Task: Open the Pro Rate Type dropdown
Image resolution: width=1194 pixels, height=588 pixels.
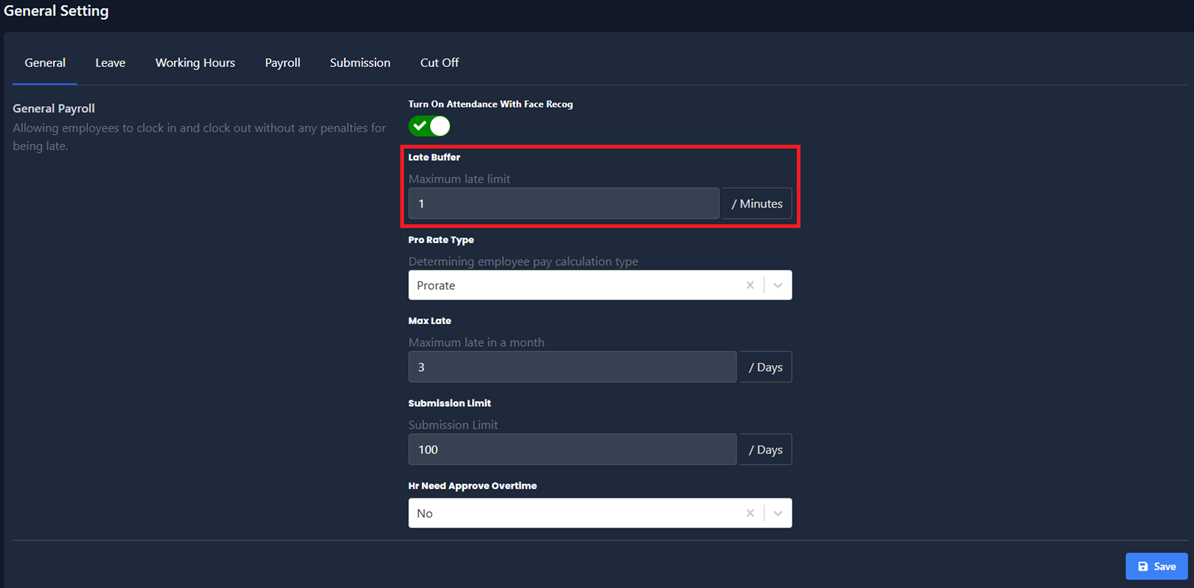Action: tap(600, 285)
